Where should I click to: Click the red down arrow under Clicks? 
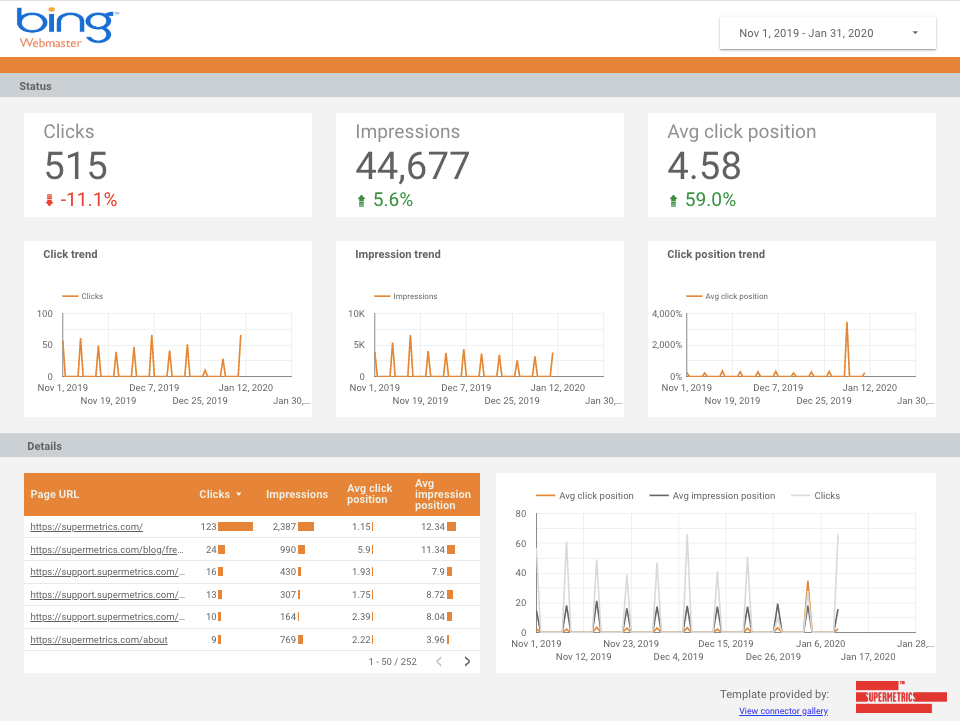tap(49, 200)
